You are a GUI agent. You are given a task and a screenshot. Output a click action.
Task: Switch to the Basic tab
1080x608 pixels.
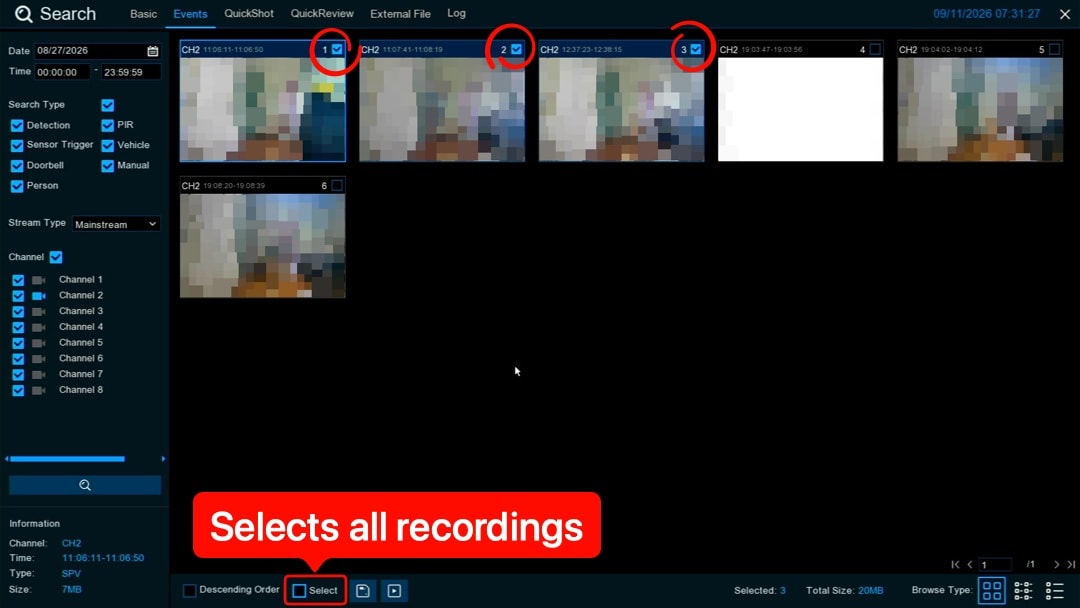pyautogui.click(x=143, y=14)
